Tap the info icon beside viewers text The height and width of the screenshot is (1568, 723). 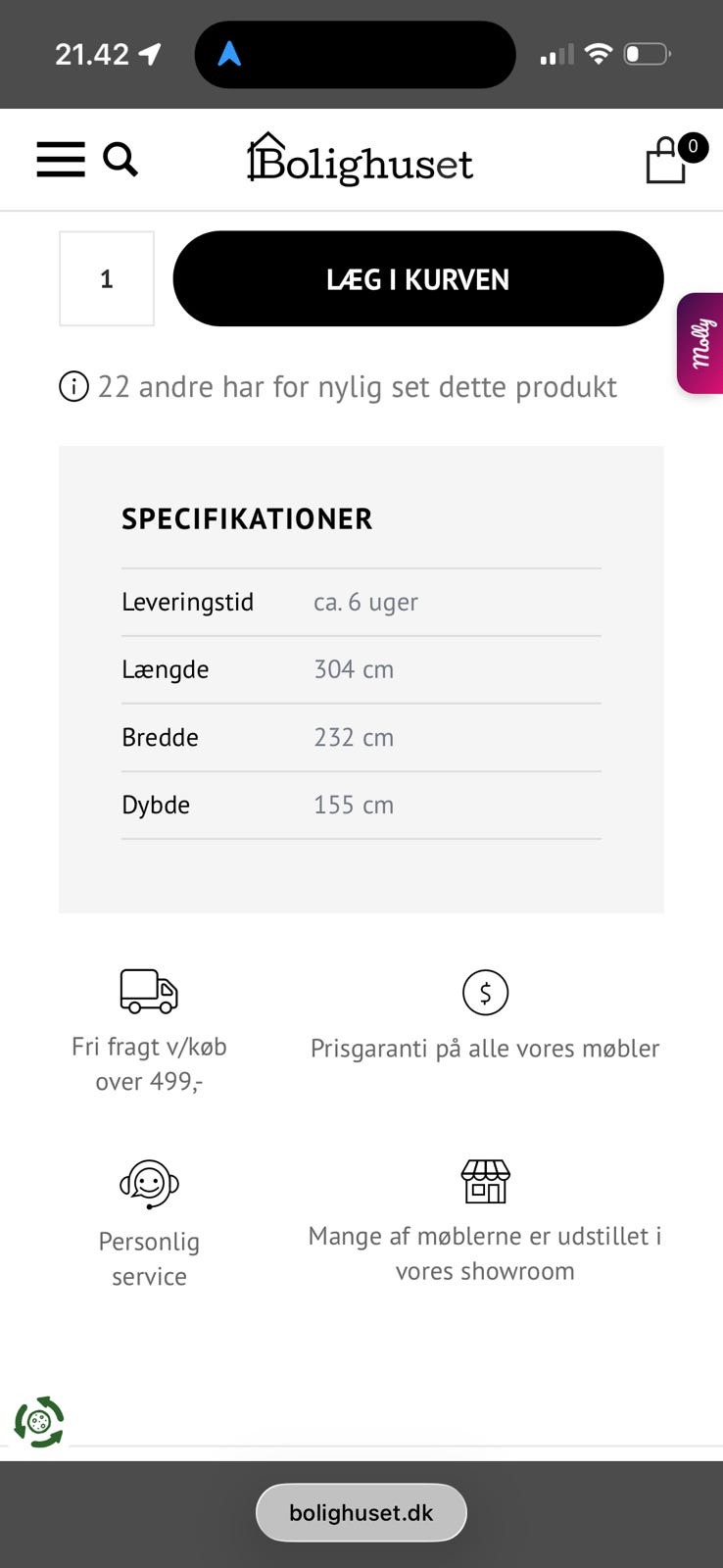pos(73,387)
